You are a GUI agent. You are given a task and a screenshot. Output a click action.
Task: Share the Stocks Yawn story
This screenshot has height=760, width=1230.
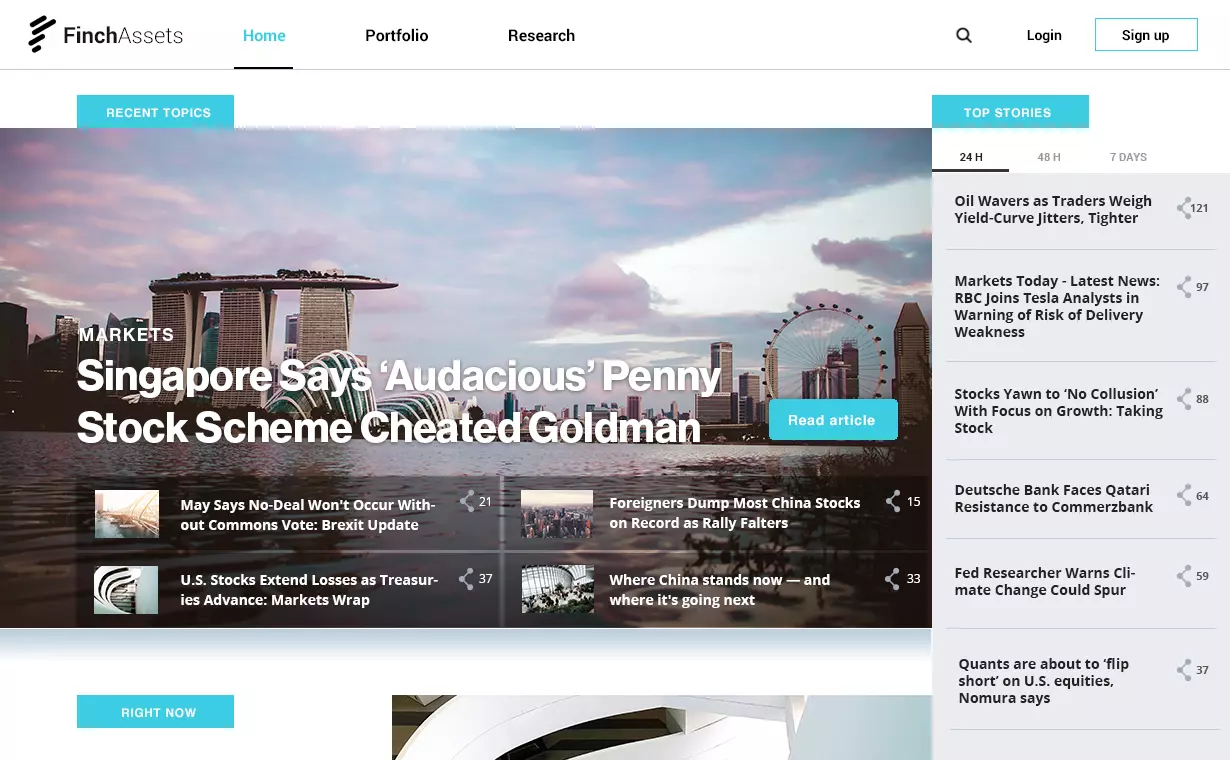pos(1184,399)
